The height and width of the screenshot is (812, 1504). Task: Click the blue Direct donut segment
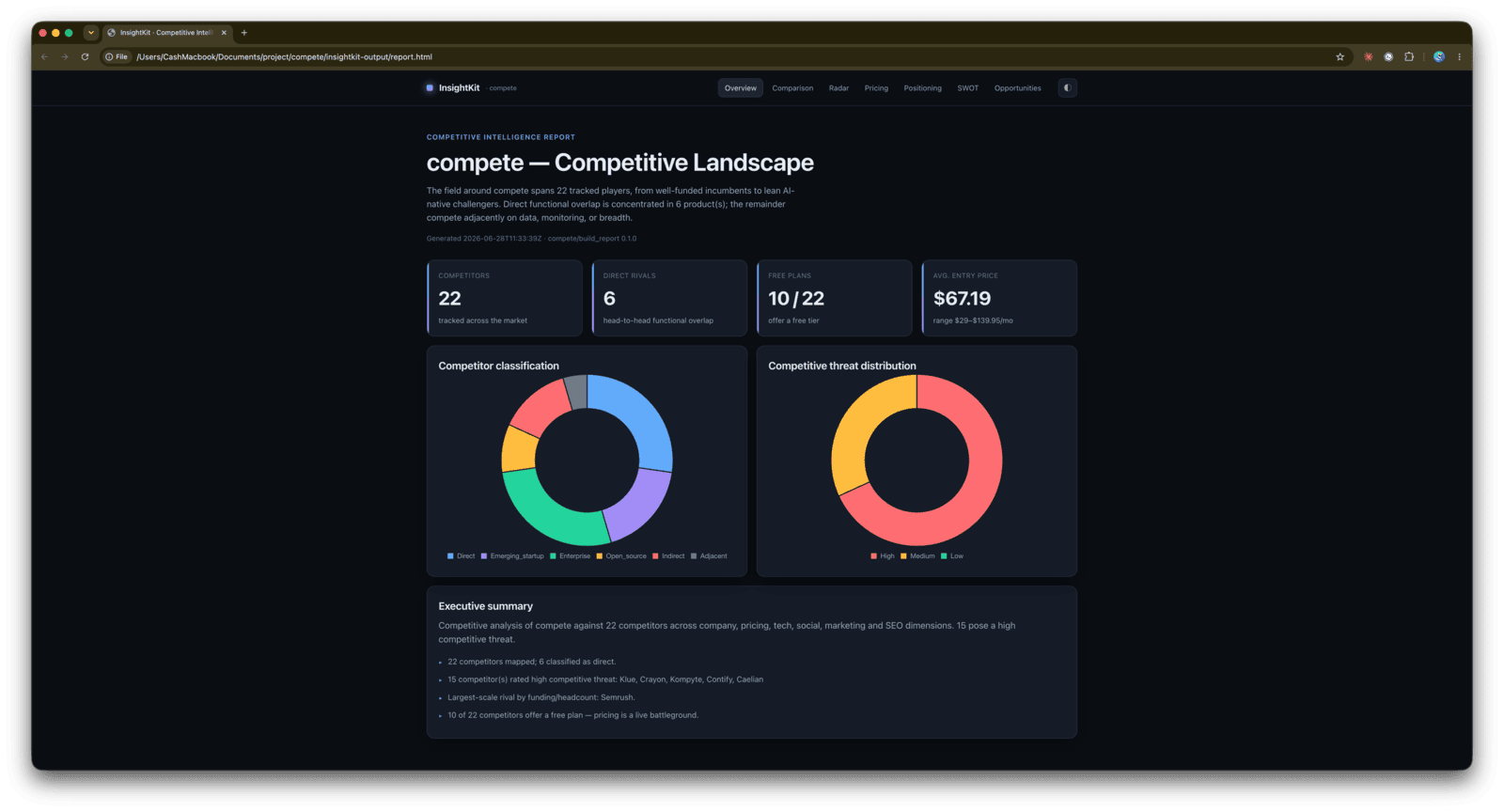click(639, 414)
